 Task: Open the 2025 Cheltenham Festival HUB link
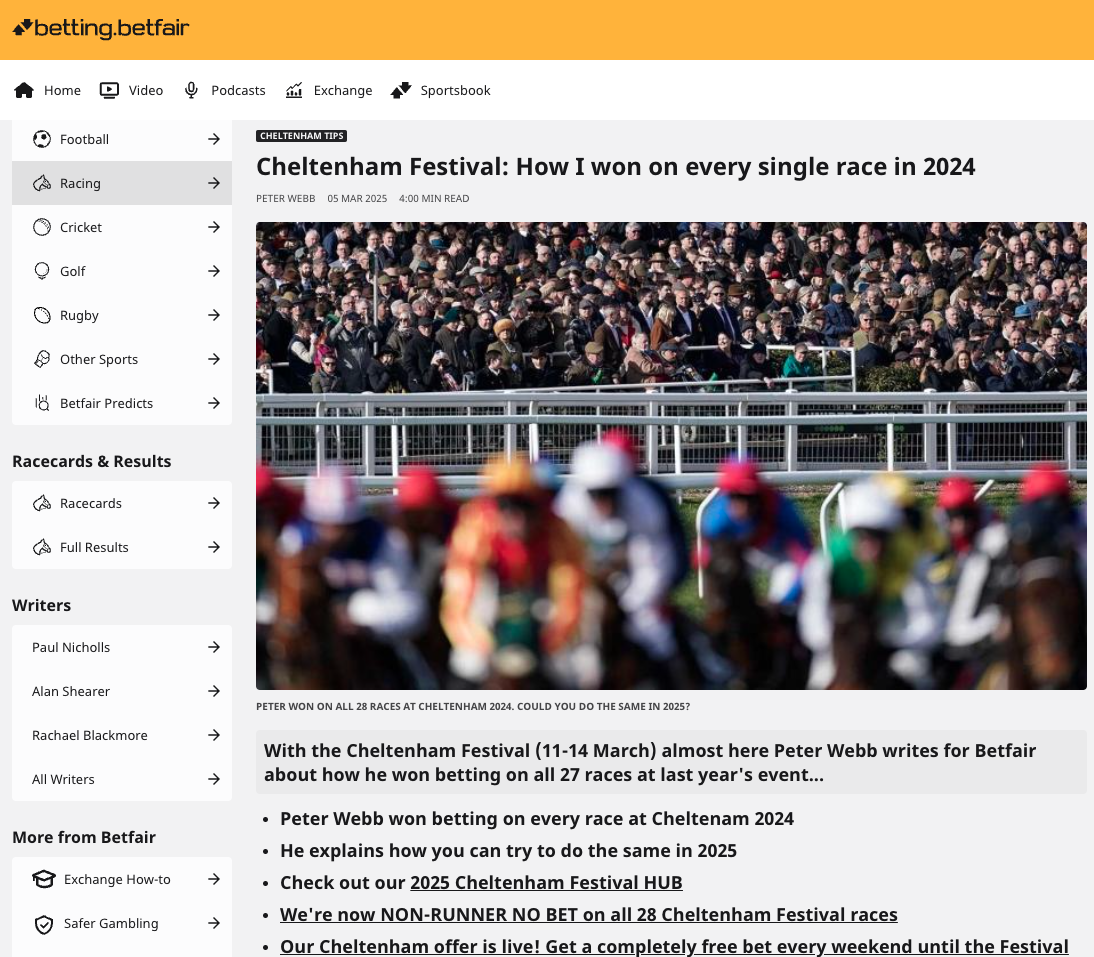point(546,882)
